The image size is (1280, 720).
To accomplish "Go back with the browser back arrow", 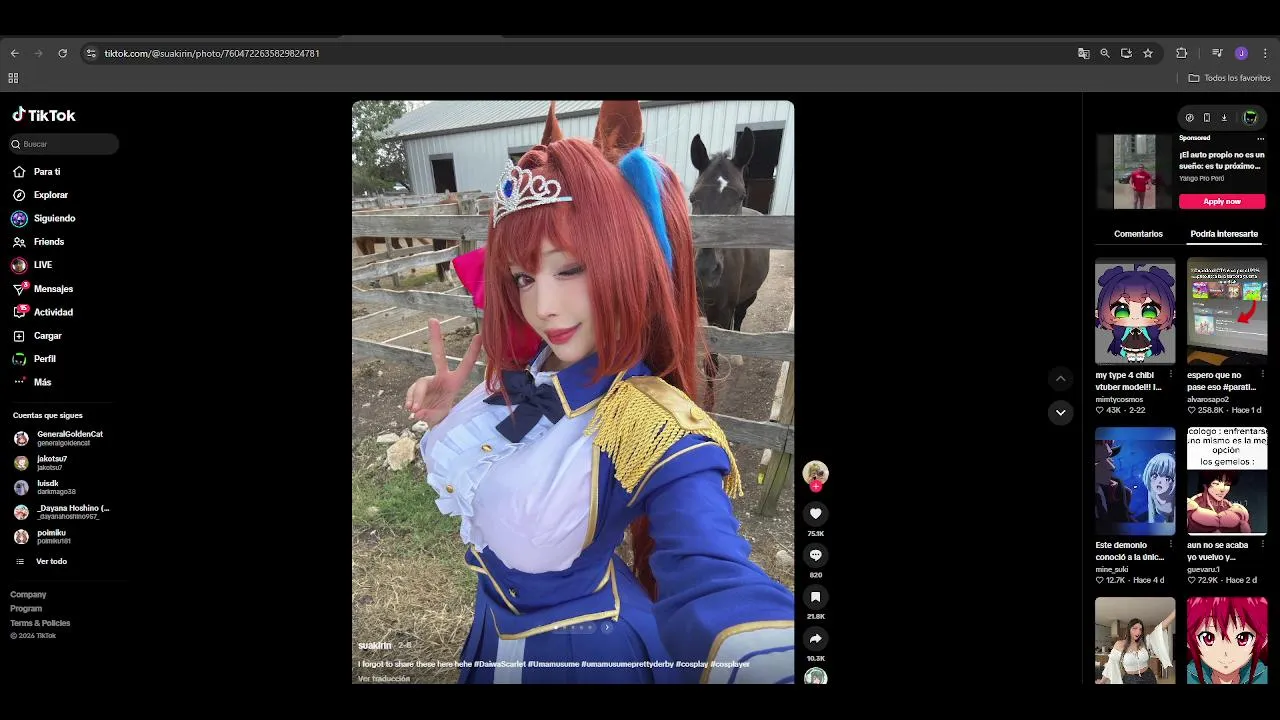I will pos(14,53).
